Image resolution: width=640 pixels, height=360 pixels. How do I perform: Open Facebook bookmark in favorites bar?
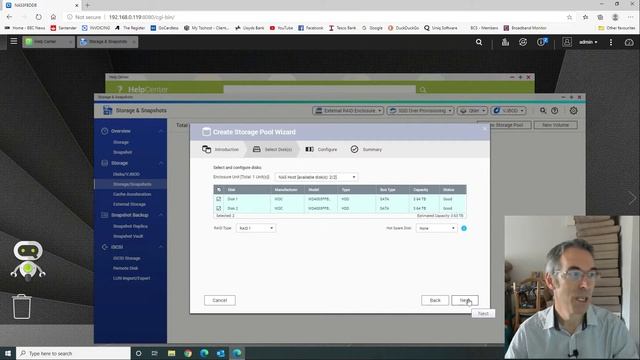311,28
